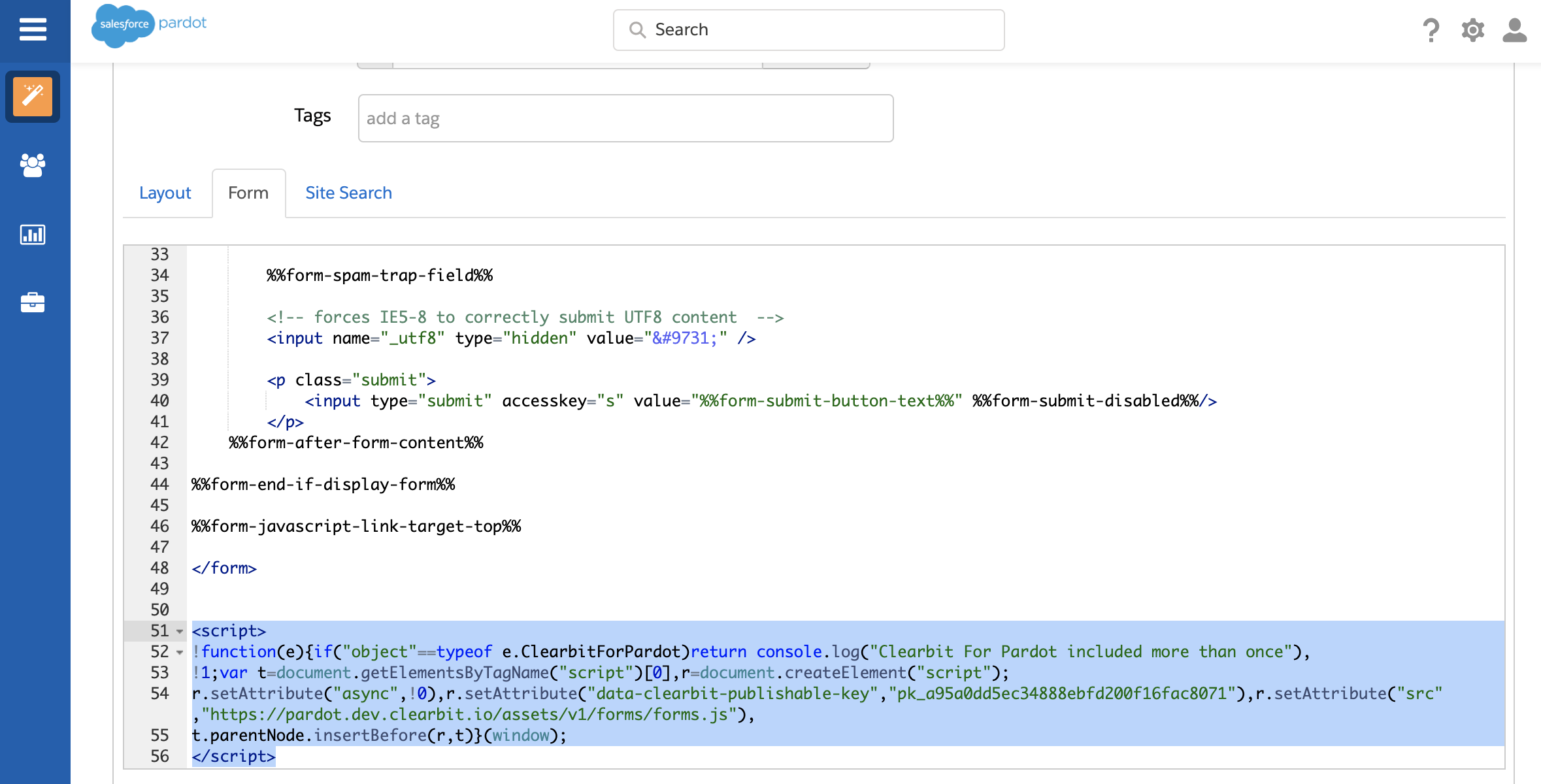
Task: Open the hamburger navigation menu
Action: (33, 29)
